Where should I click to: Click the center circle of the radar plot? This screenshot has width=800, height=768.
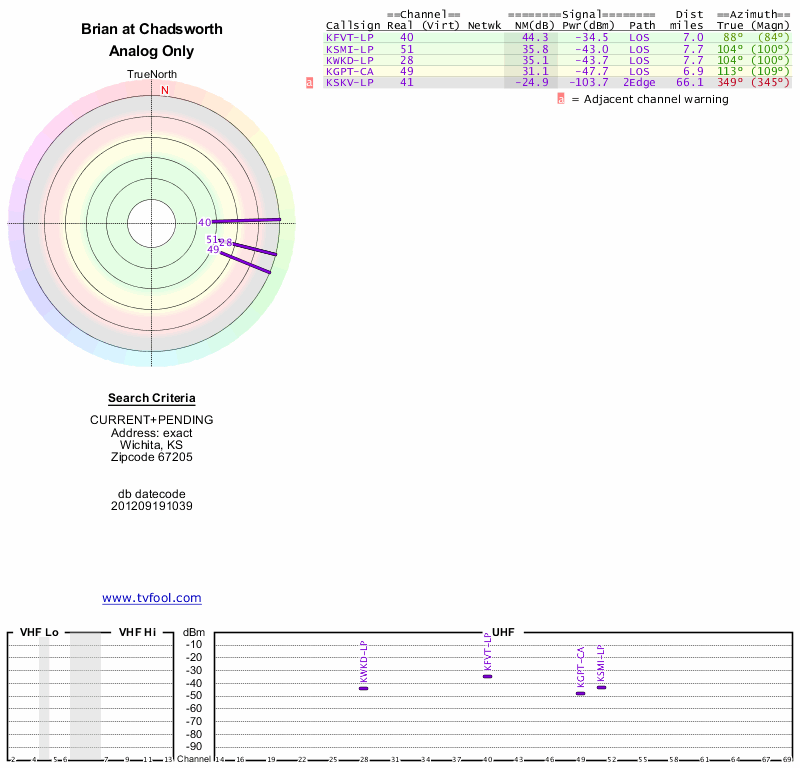tap(152, 224)
